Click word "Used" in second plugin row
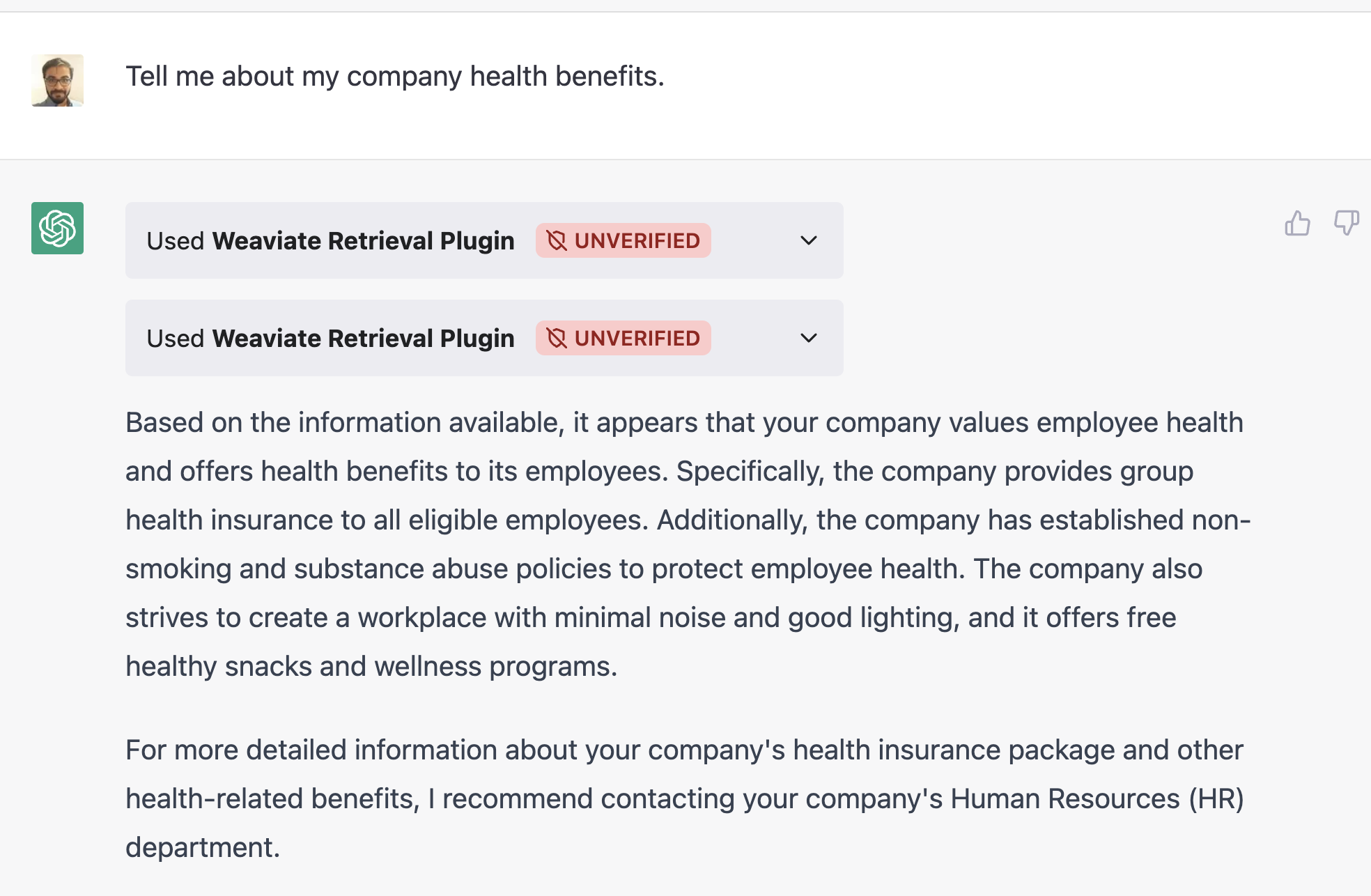Screen dimensions: 1371x896 tap(175, 339)
